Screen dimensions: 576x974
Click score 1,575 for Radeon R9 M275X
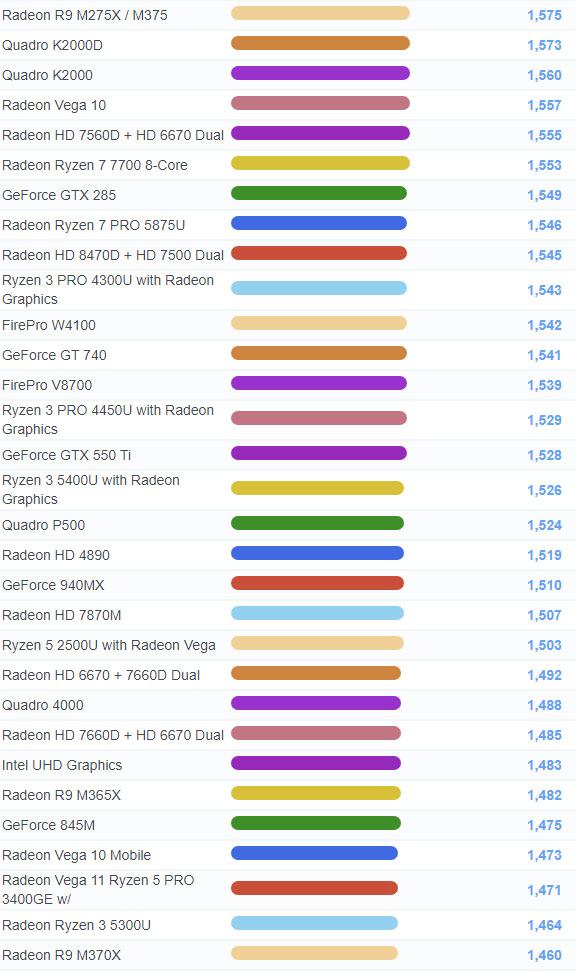(544, 16)
